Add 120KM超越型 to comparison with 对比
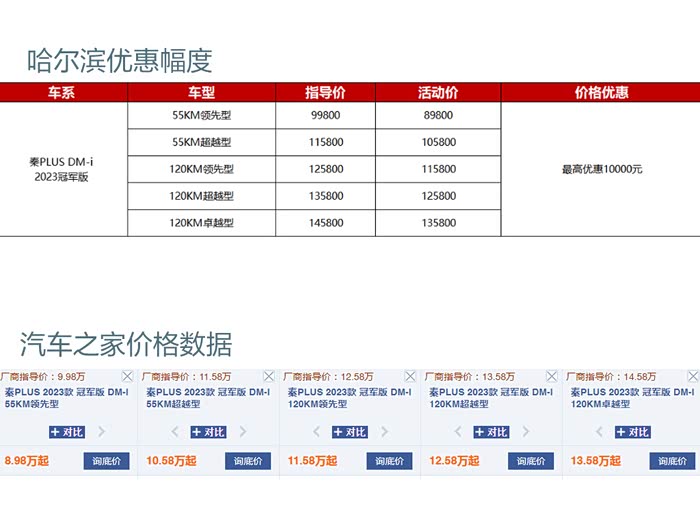This screenshot has width=700, height=525. tap(491, 432)
